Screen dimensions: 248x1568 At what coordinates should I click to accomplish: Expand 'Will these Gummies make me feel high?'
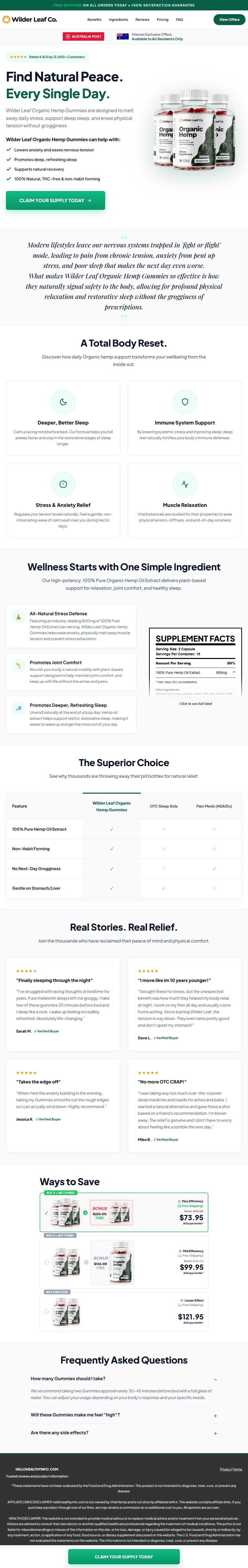[124, 1415]
